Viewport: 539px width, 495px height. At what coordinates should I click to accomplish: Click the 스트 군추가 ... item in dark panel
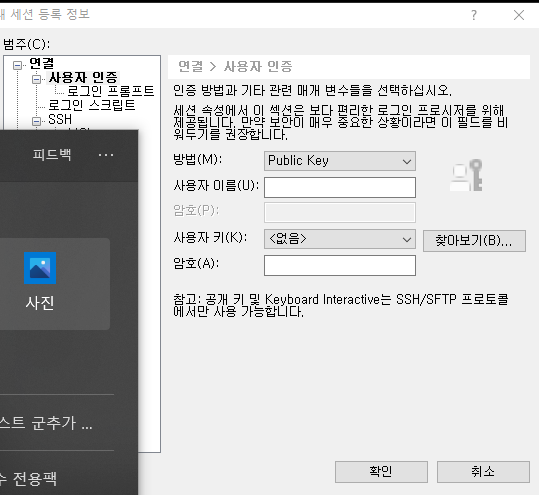(46, 423)
